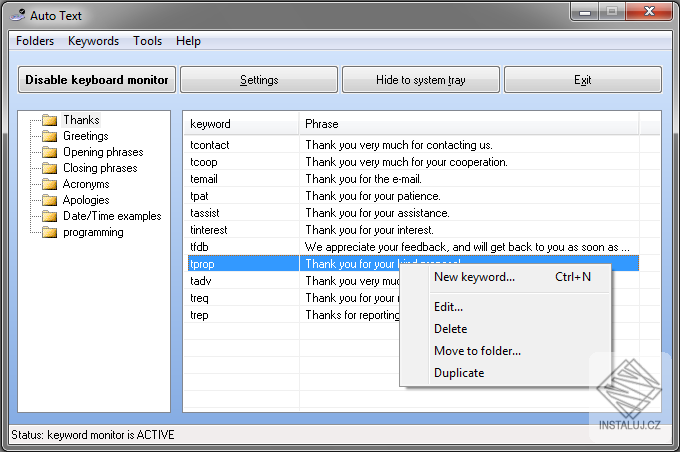Open the Tools menu
Image resolution: width=680 pixels, height=452 pixels.
point(147,41)
